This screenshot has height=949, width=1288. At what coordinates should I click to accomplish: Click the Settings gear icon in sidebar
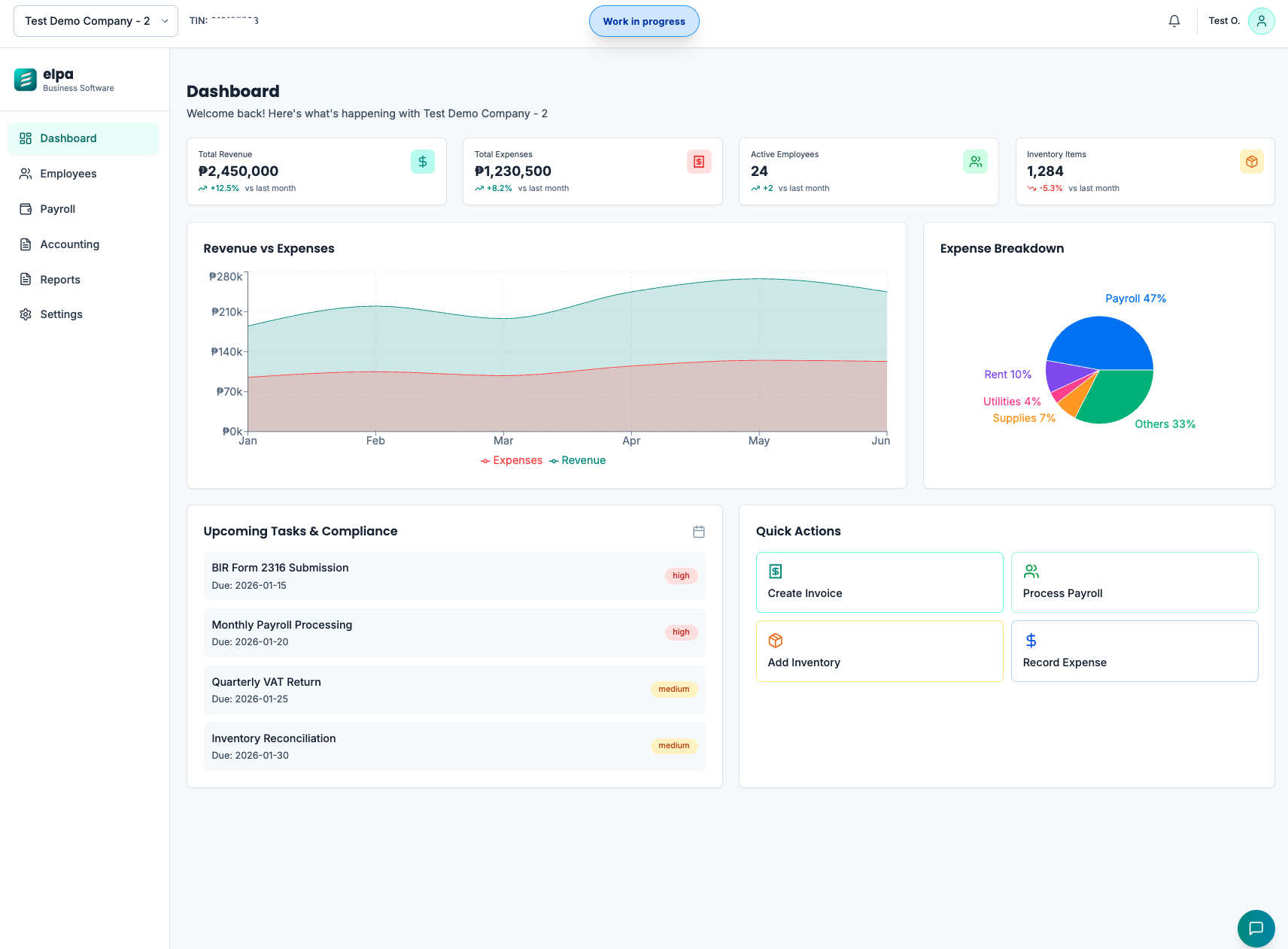coord(26,314)
